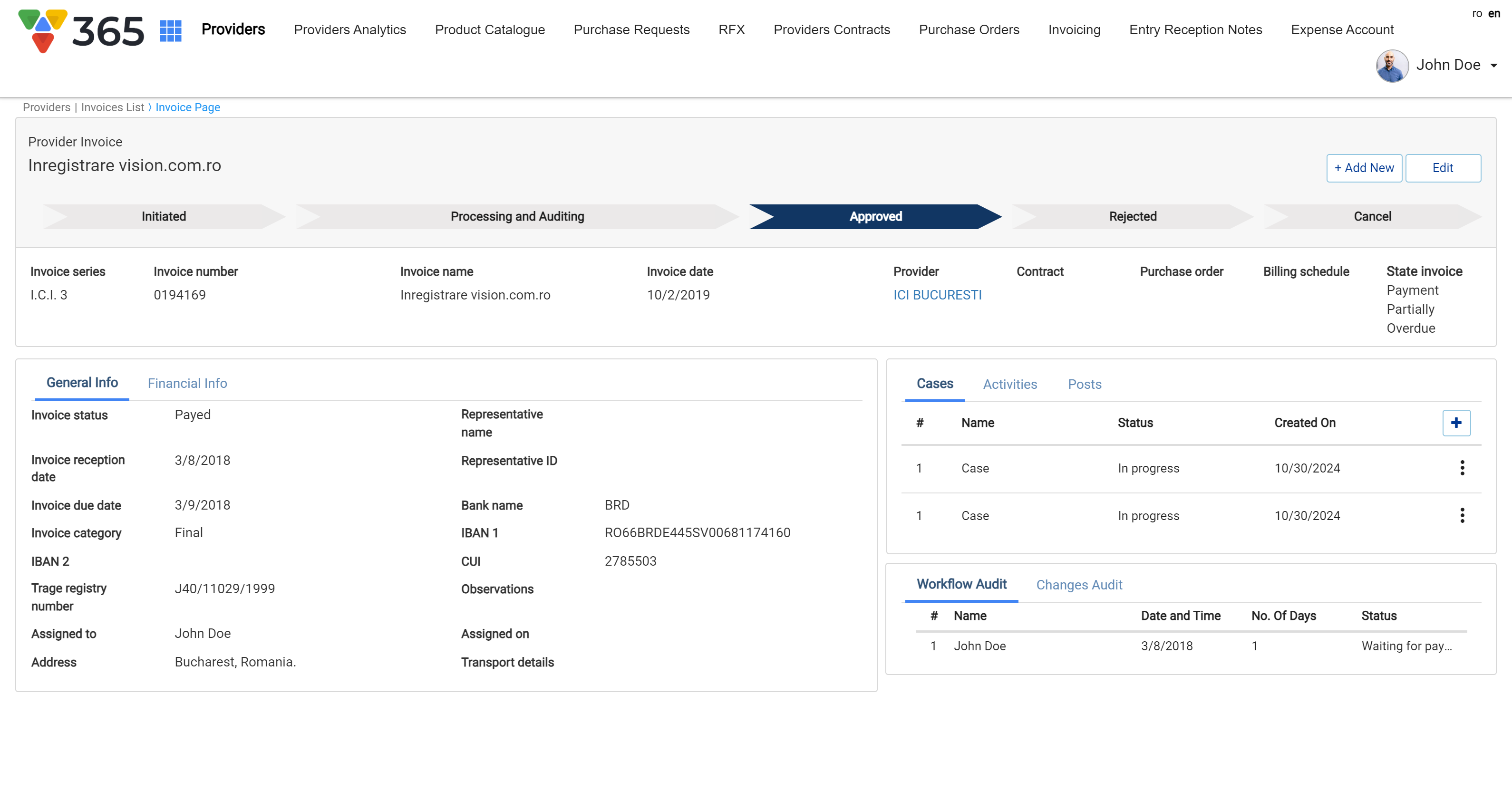
Task: Select the Processing and Auditing stage
Action: (516, 217)
